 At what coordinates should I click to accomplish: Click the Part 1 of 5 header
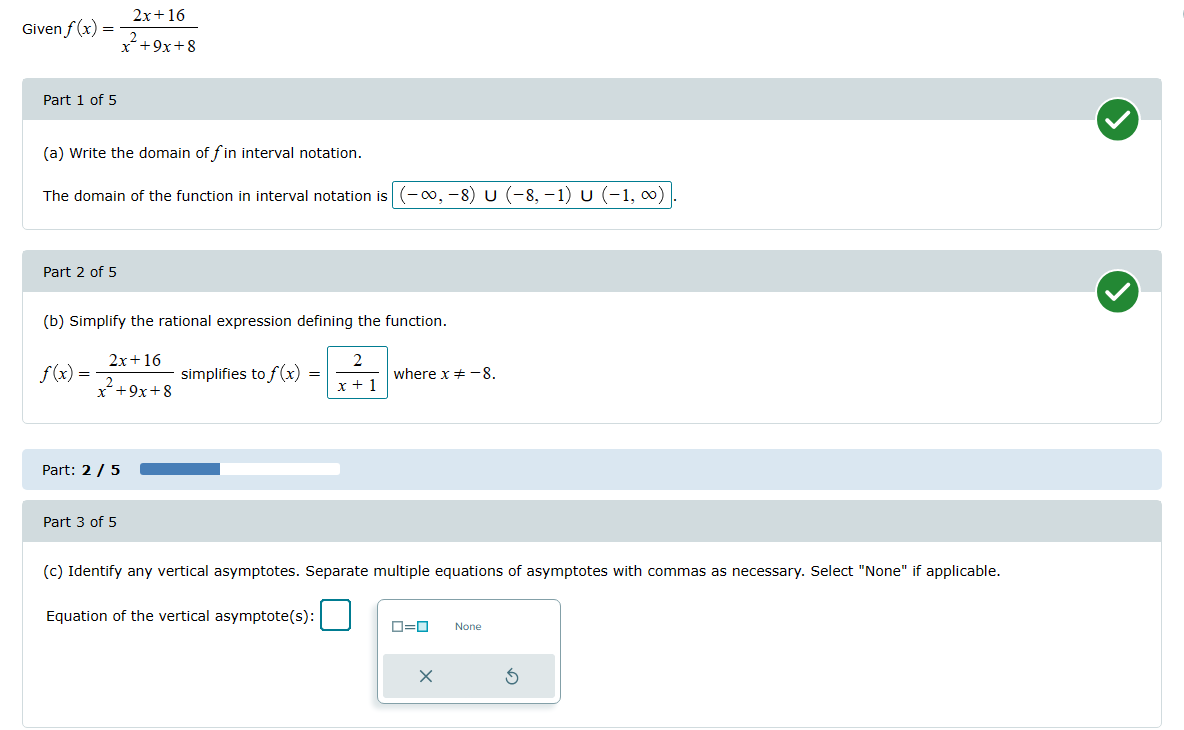pyautogui.click(x=81, y=100)
